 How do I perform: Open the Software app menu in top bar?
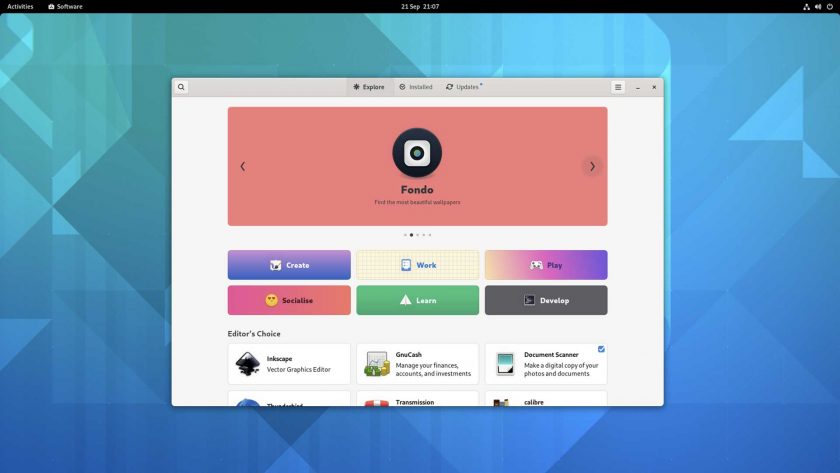65,6
